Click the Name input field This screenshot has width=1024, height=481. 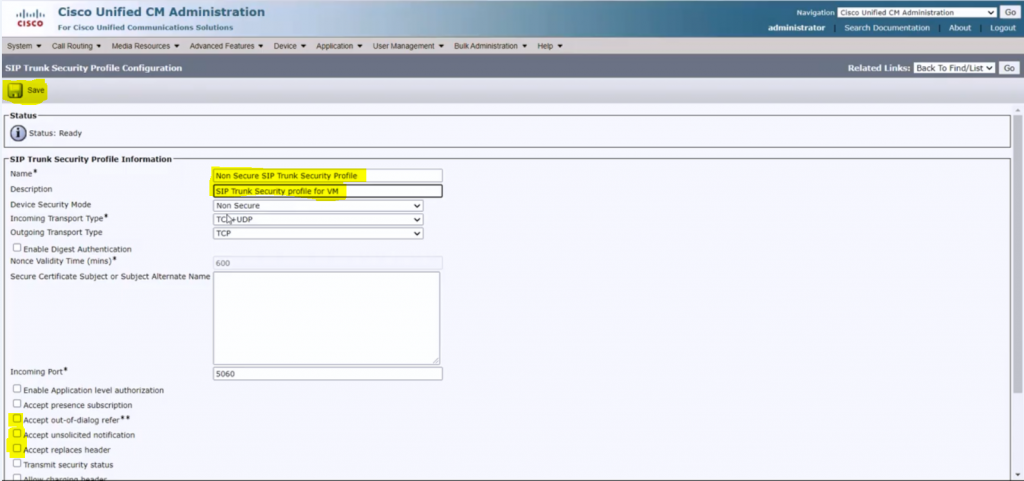(327, 176)
